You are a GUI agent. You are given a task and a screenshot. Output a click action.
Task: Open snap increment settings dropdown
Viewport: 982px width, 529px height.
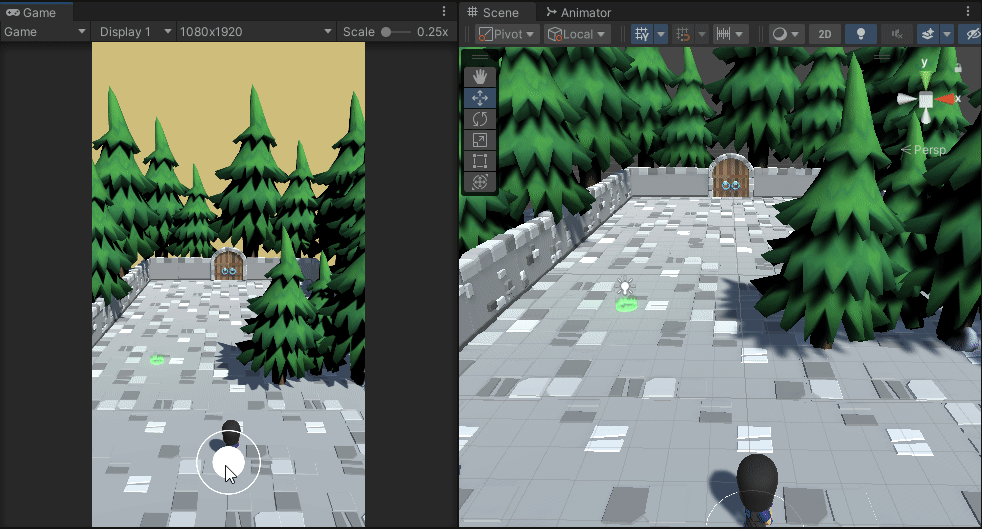coord(730,34)
